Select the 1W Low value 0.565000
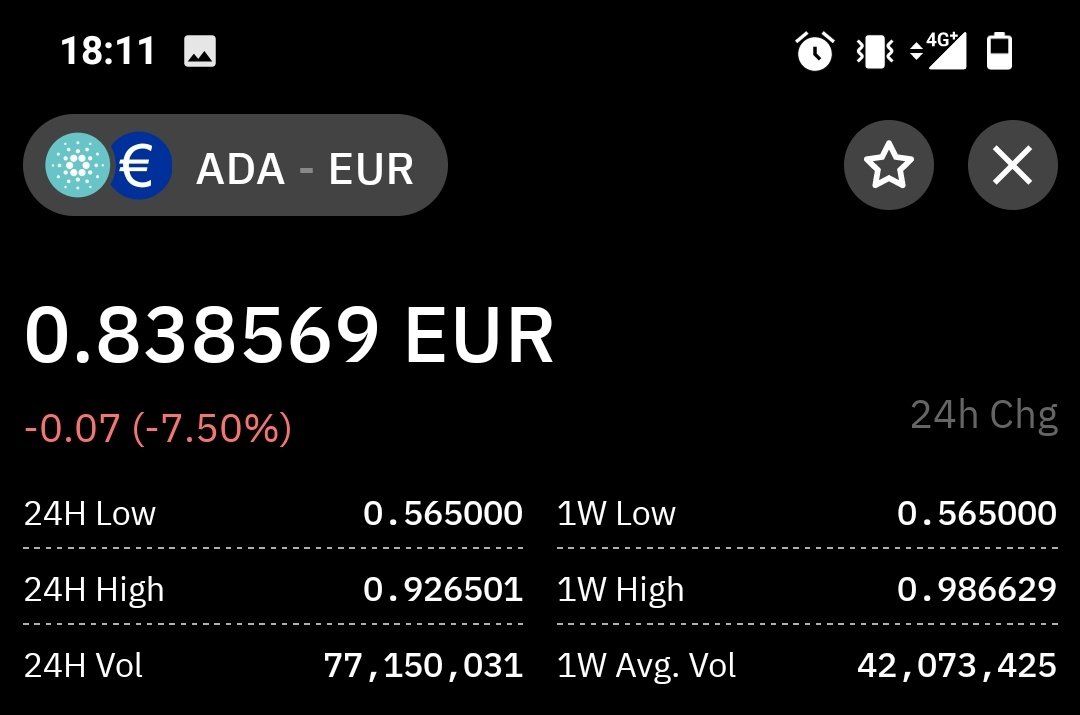 click(x=977, y=514)
